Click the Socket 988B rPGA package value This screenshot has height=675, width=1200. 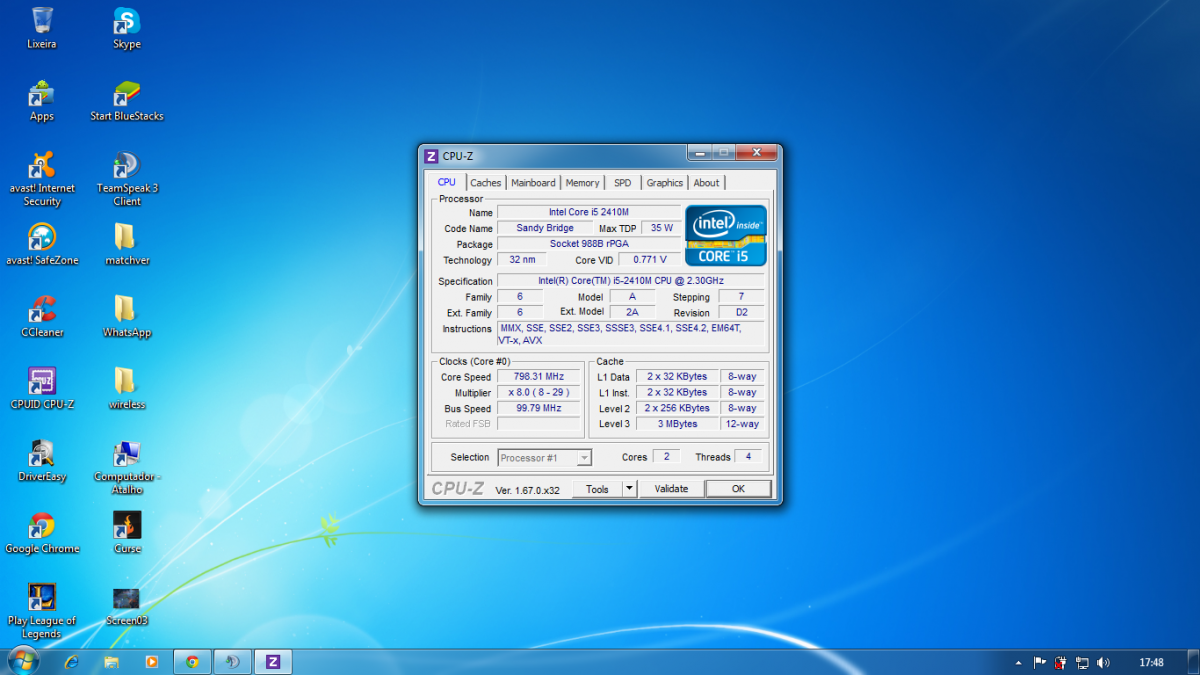click(x=588, y=244)
